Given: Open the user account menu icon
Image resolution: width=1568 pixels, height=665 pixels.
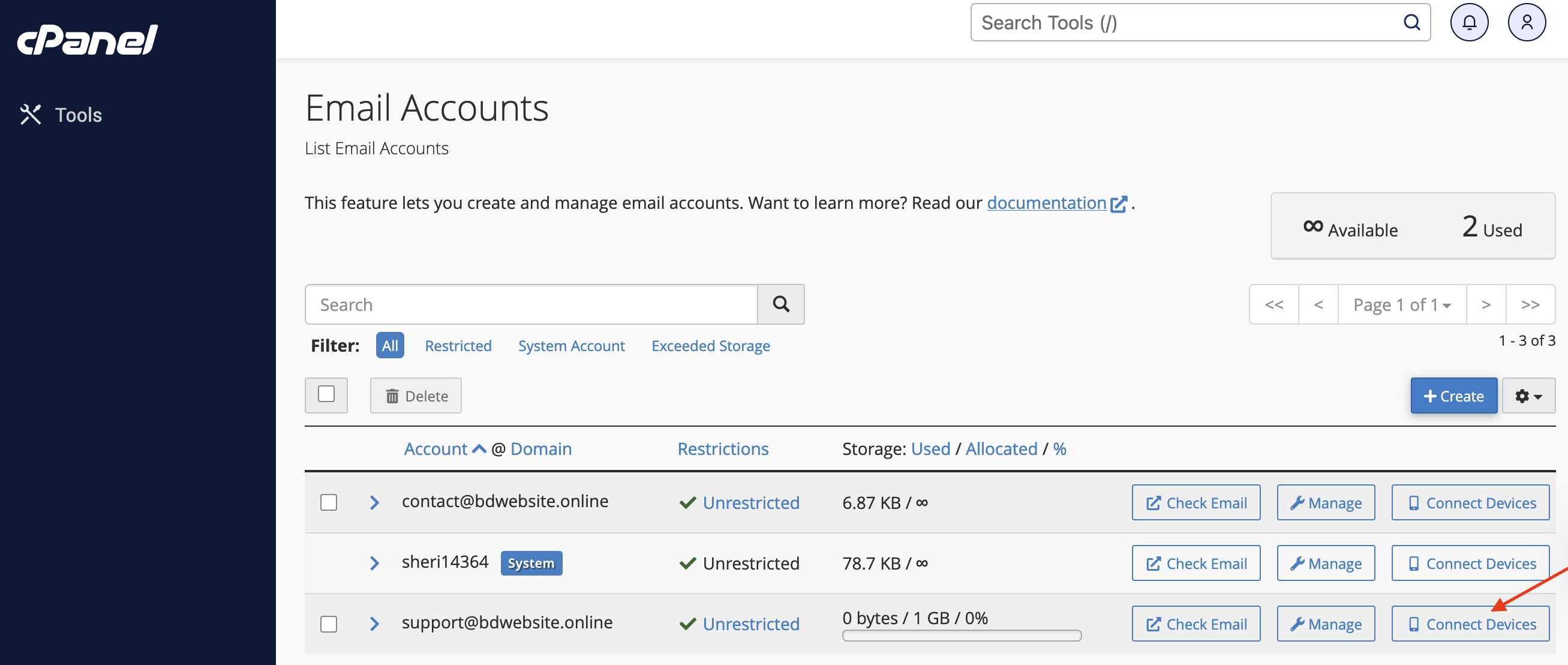Looking at the screenshot, I should pos(1526,23).
